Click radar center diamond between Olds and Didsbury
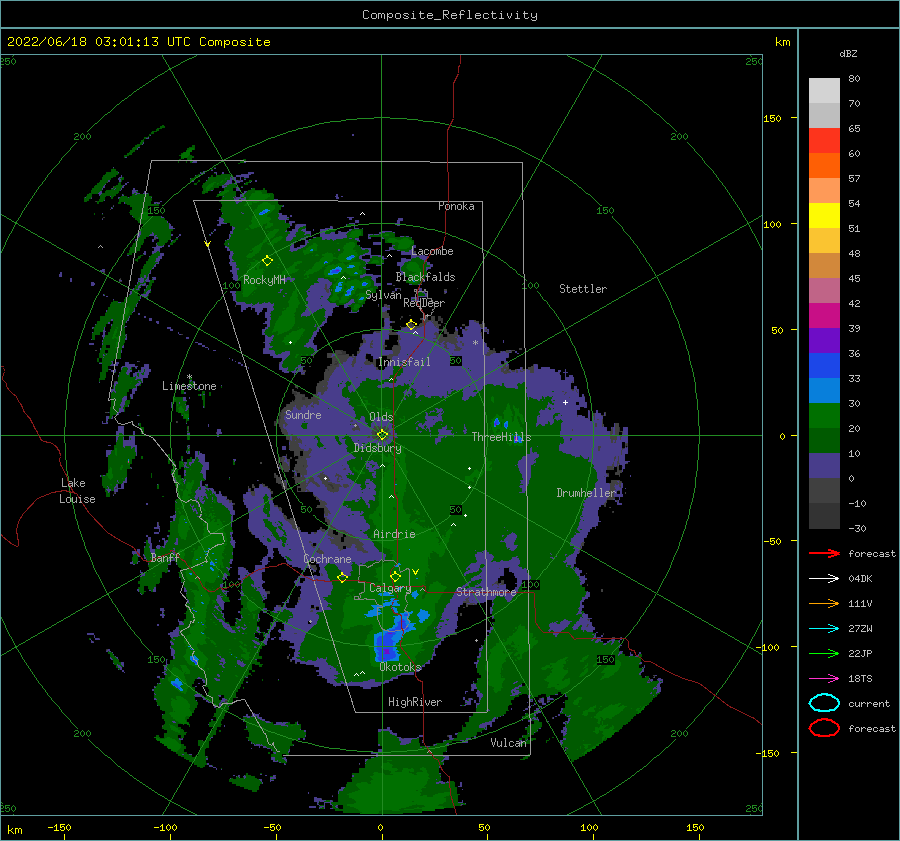Viewport: 900px width, 841px height. coord(382,435)
